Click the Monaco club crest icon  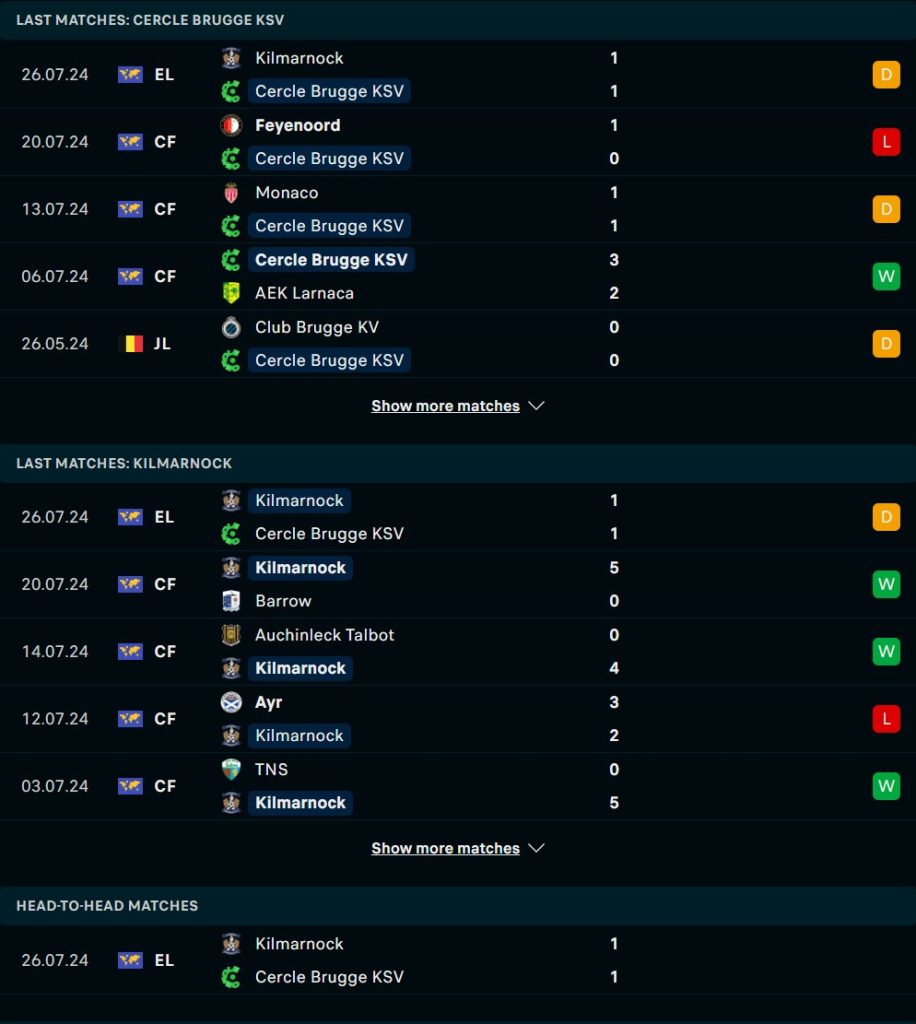(x=231, y=193)
